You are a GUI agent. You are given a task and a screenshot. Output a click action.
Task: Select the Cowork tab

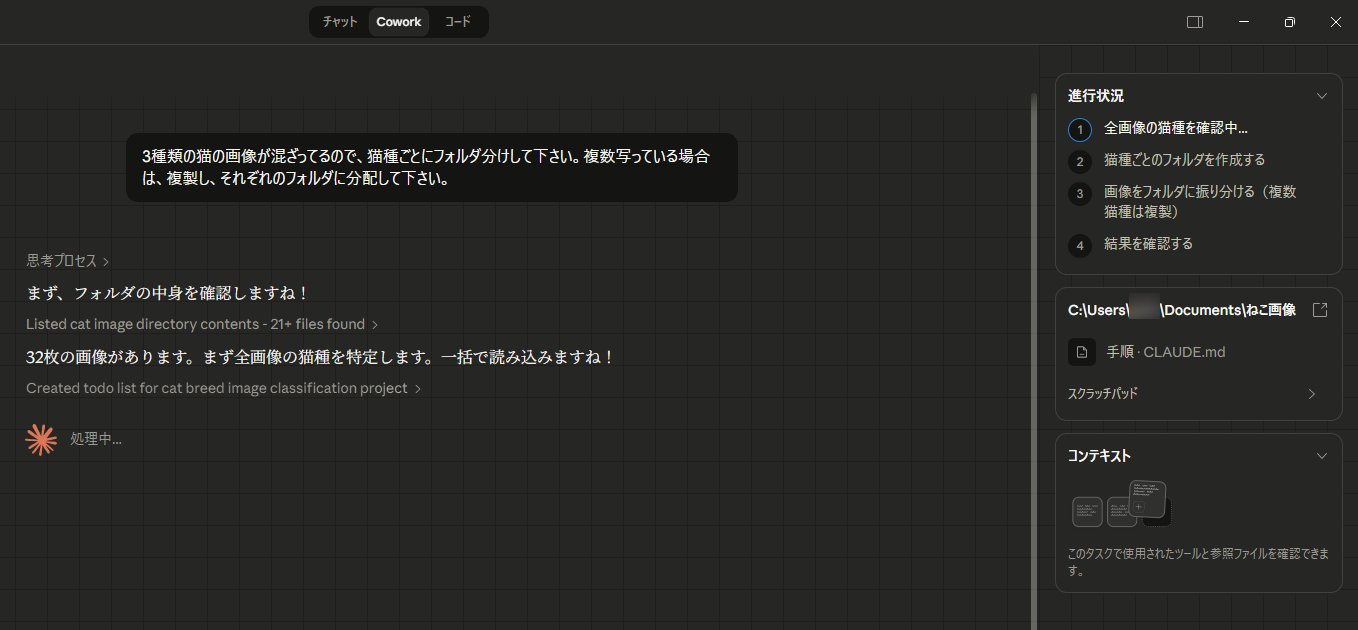click(398, 22)
